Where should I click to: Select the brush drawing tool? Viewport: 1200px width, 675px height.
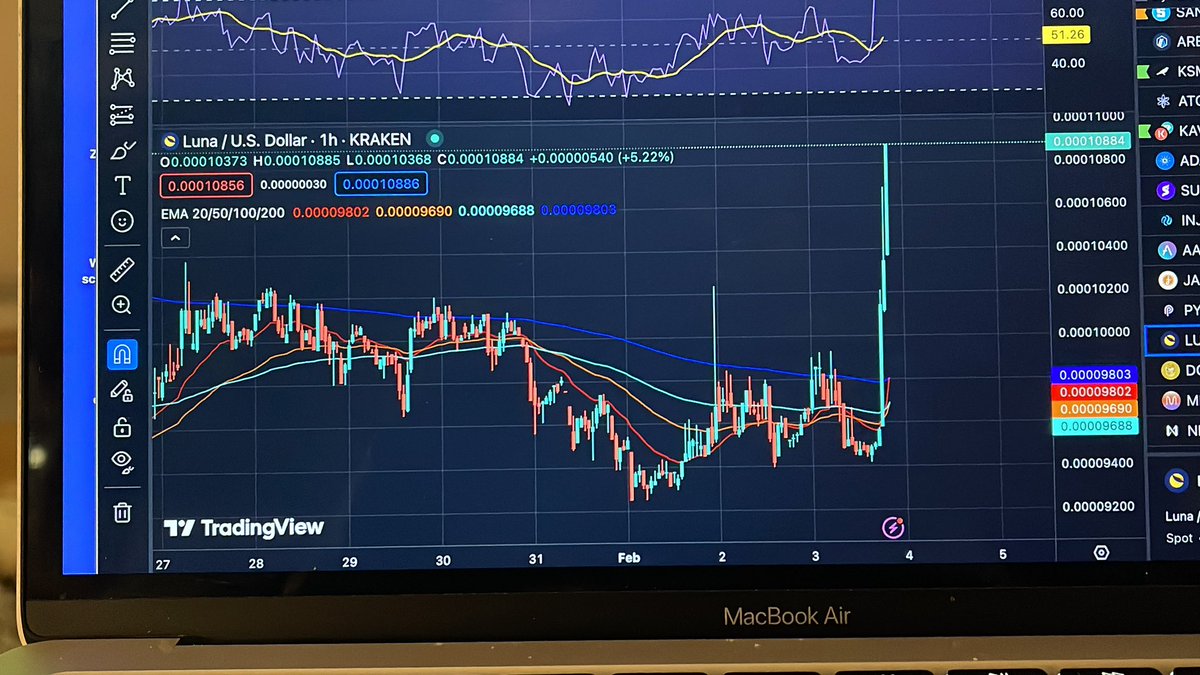pos(121,150)
